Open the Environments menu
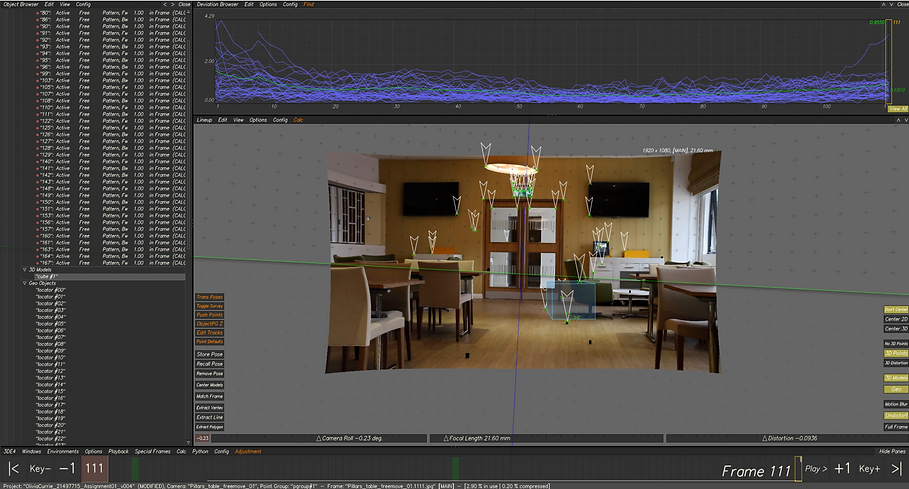 coord(63,451)
